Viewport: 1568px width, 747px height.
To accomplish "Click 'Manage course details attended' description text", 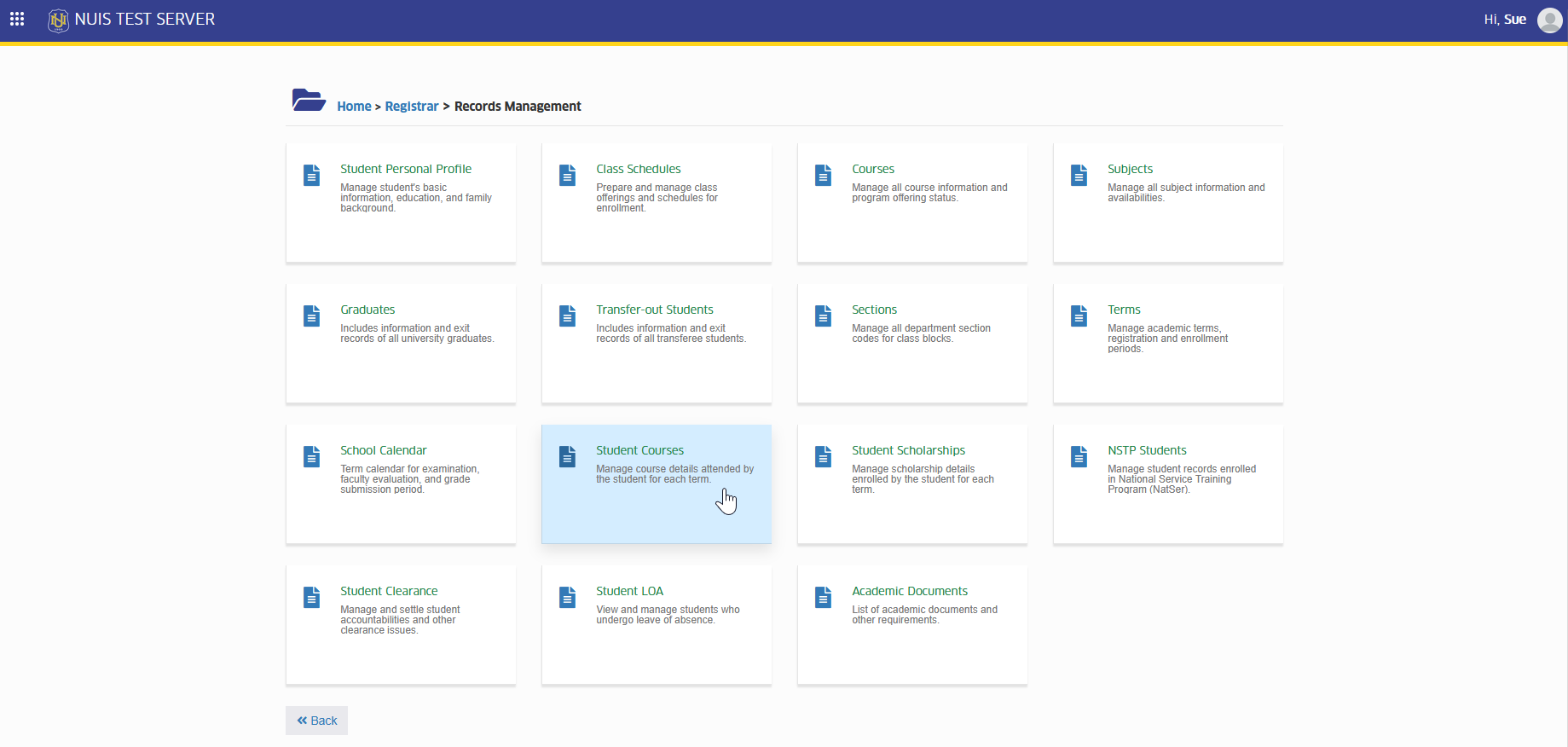I will coord(674,474).
